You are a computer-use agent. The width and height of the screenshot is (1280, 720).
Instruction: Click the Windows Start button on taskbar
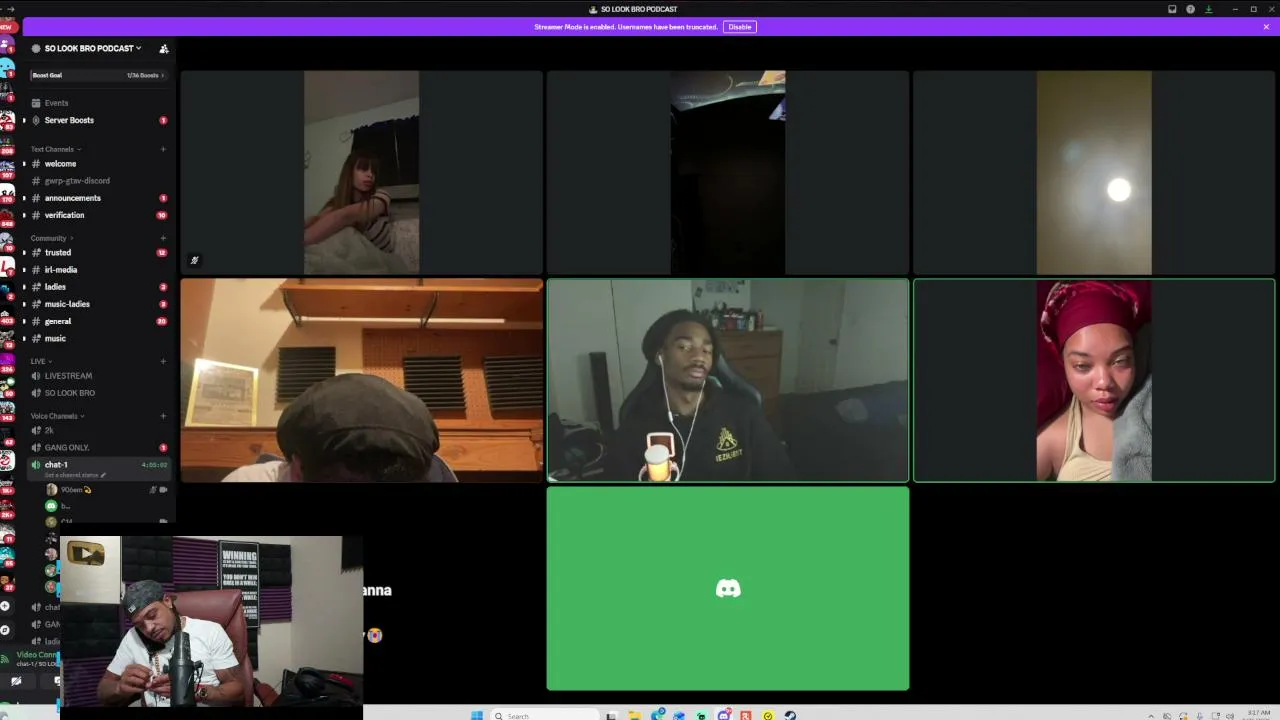pos(477,715)
